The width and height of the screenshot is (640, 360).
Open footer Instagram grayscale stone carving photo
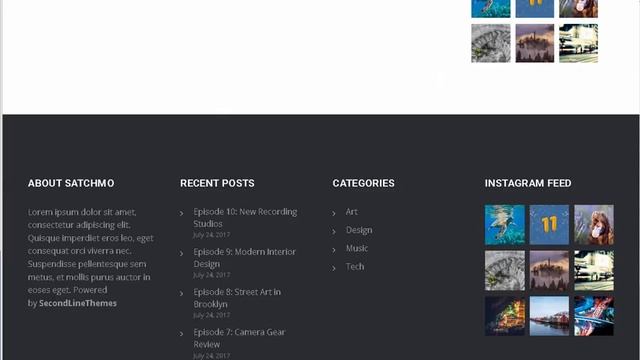505,271
